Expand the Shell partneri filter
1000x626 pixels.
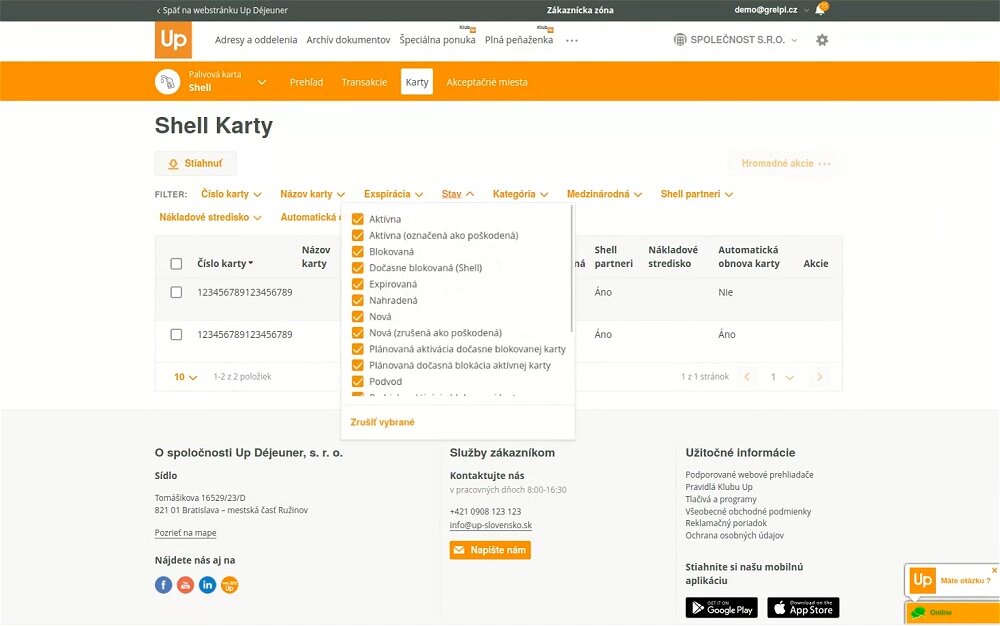[697, 194]
